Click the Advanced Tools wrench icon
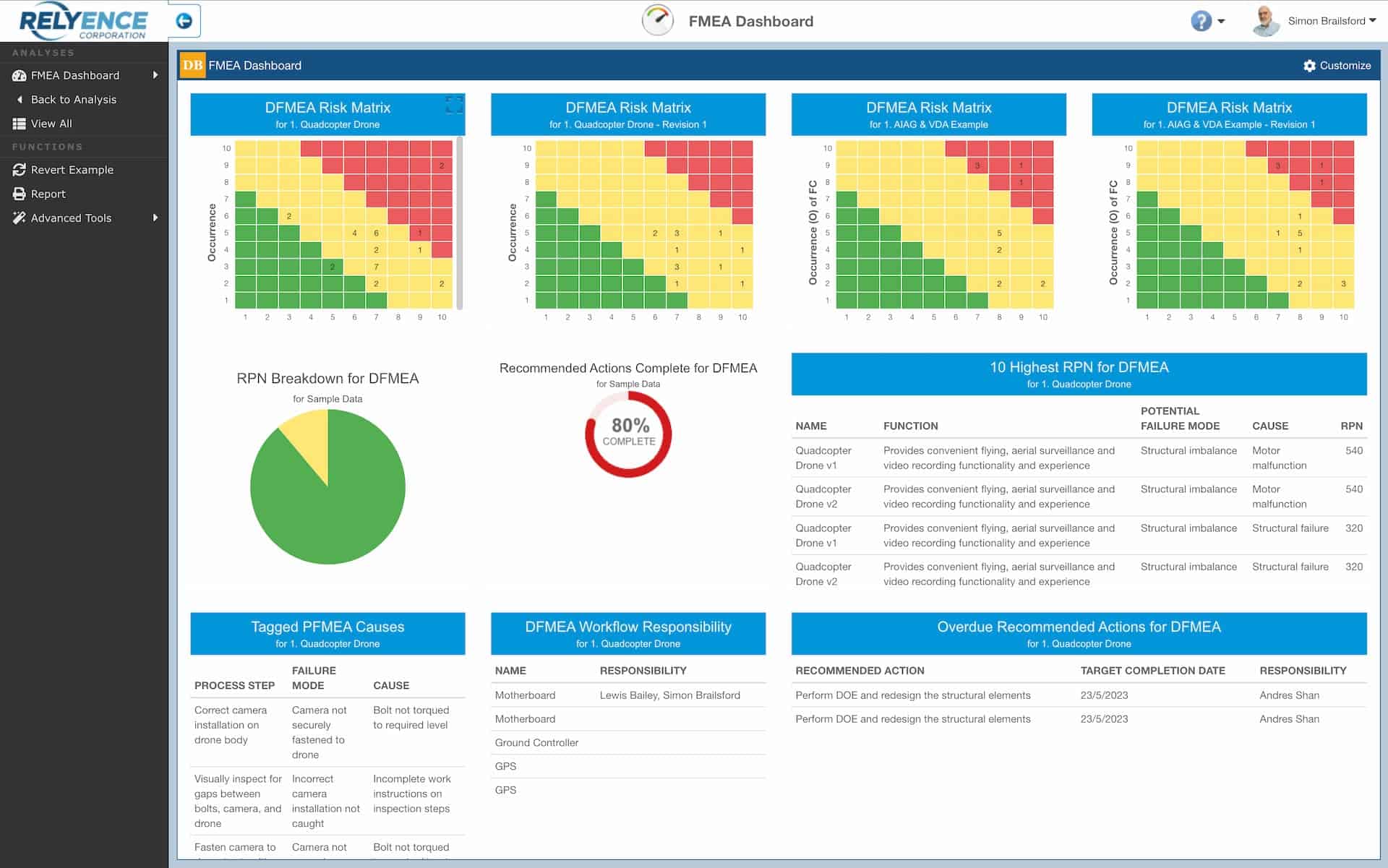The width and height of the screenshot is (1388, 868). [19, 218]
